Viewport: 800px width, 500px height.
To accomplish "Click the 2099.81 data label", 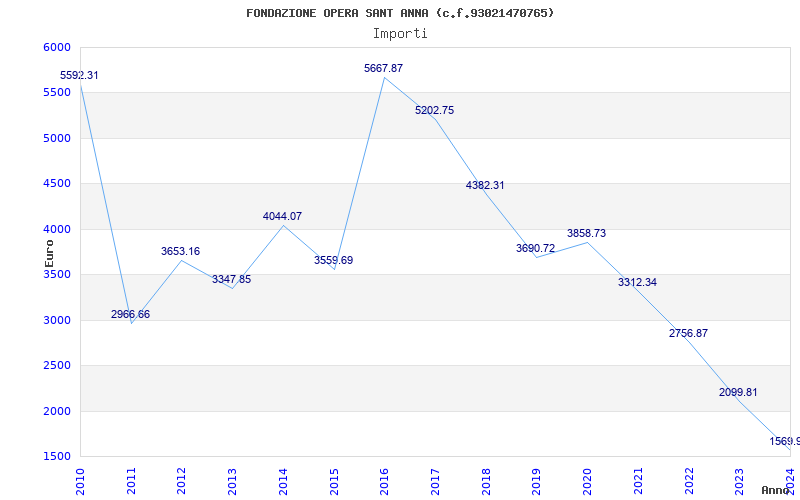I will [x=739, y=392].
